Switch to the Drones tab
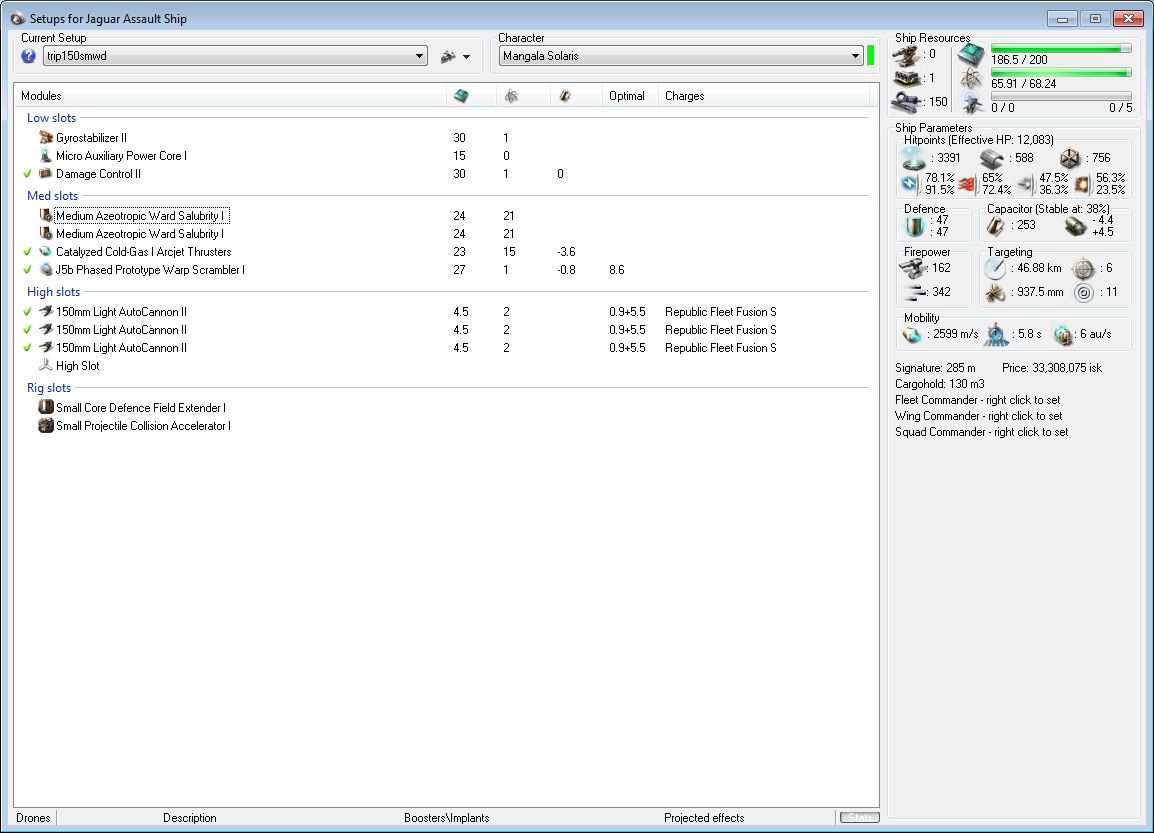1154x833 pixels. click(34, 818)
